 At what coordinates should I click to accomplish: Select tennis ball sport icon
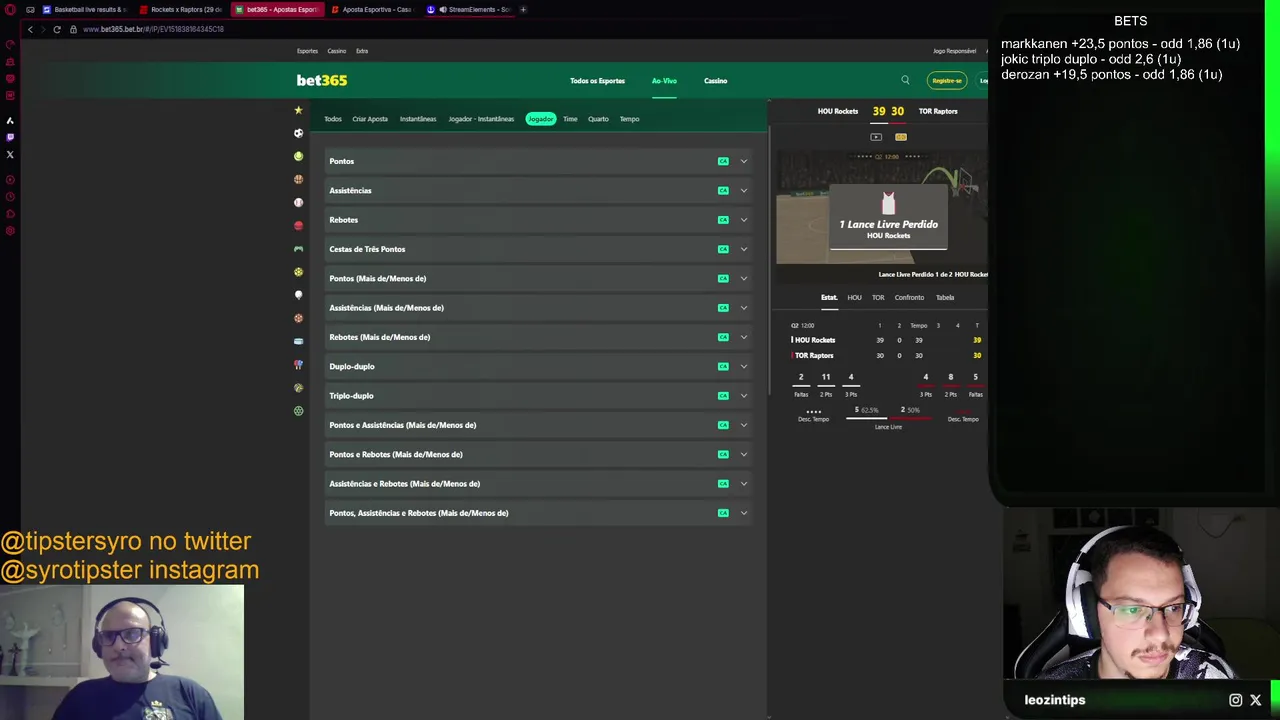298,156
